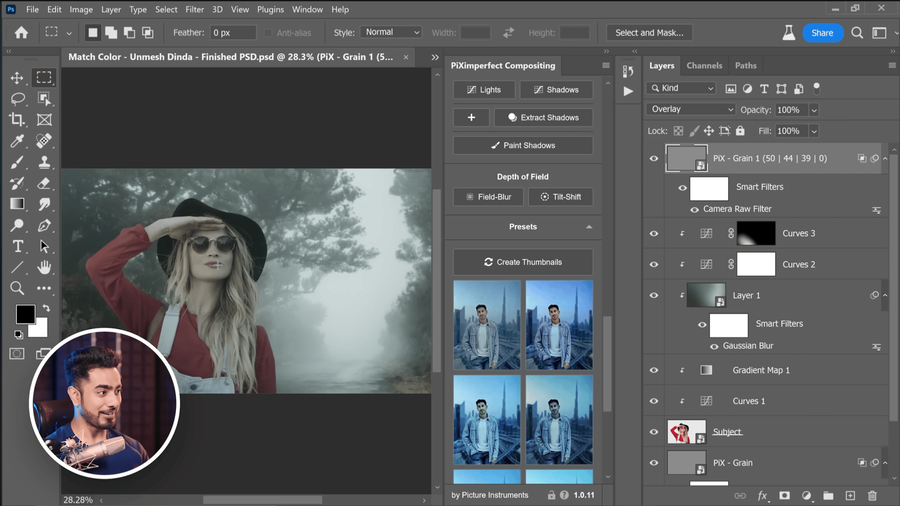This screenshot has width=900, height=506.
Task: Click the Create Thumbnails button
Action: point(523,262)
